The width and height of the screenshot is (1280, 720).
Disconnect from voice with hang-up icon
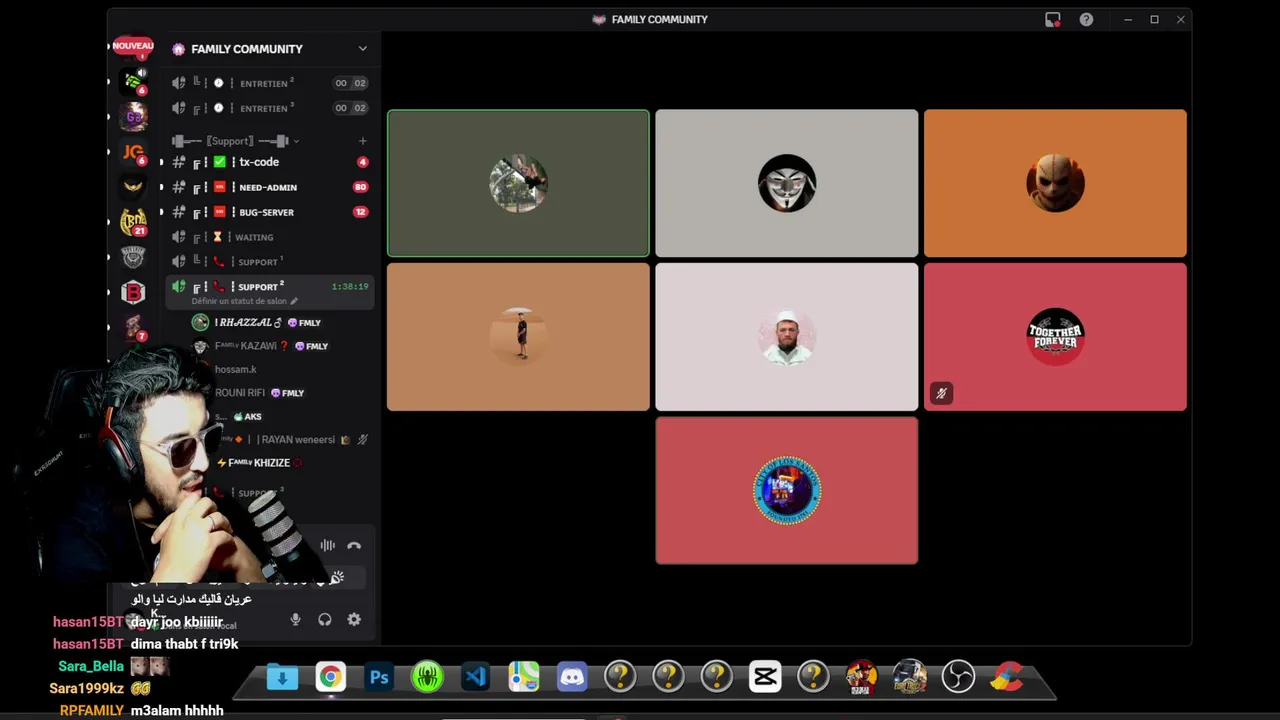[x=354, y=546]
